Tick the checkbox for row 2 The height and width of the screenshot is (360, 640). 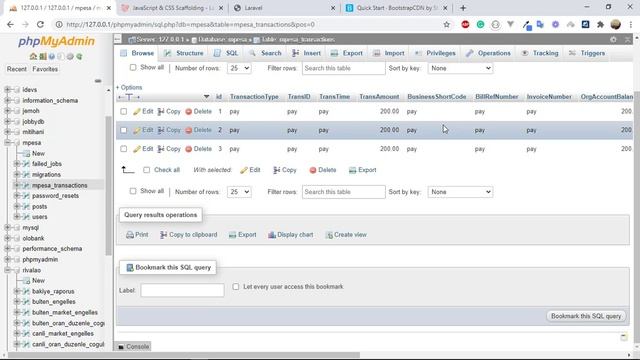tap(124, 130)
